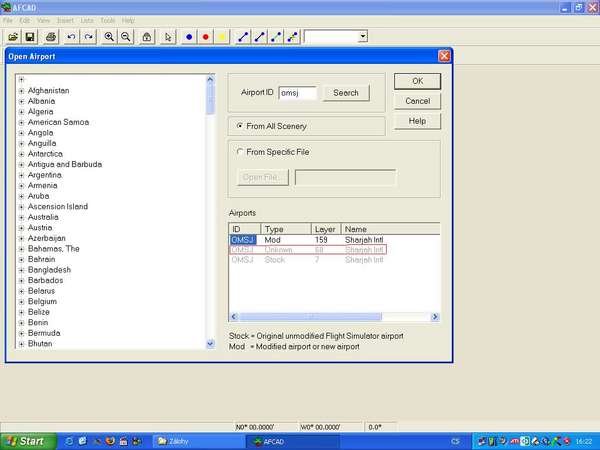Click the Print toolbar icon
This screenshot has width=600, height=450.
click(x=50, y=36)
